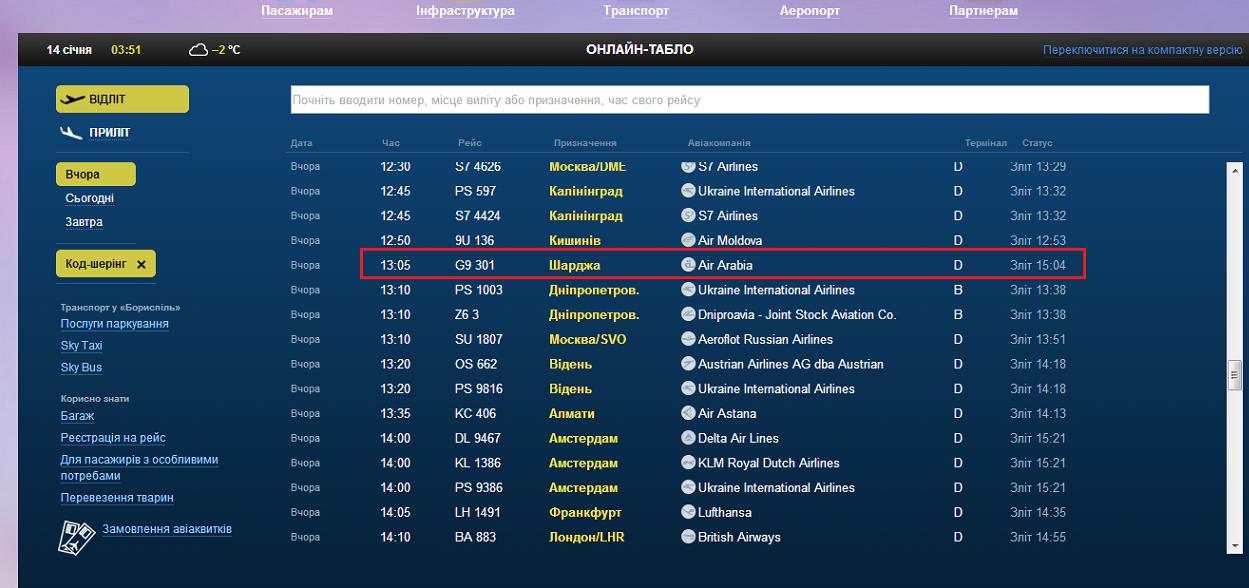1249x588 pixels.
Task: Click the Lufthansa airline logo icon
Action: [688, 512]
